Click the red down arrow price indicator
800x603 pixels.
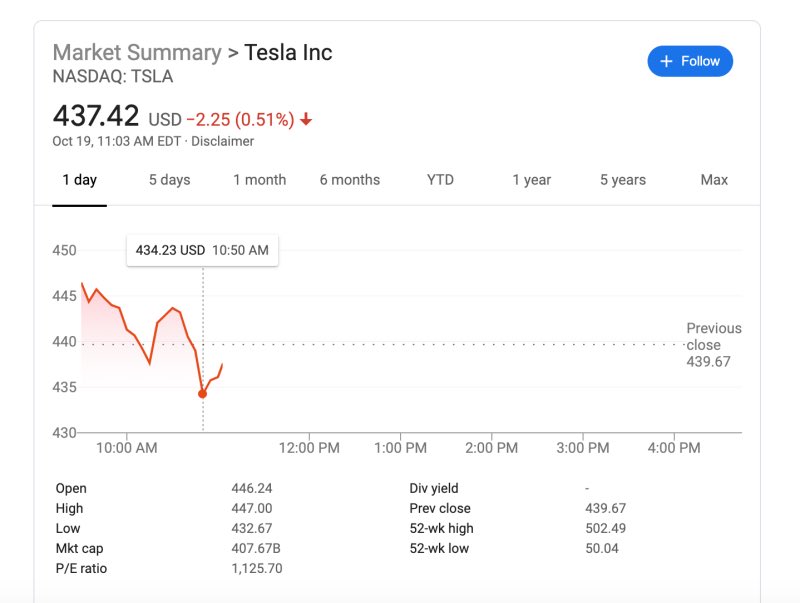[x=306, y=120]
